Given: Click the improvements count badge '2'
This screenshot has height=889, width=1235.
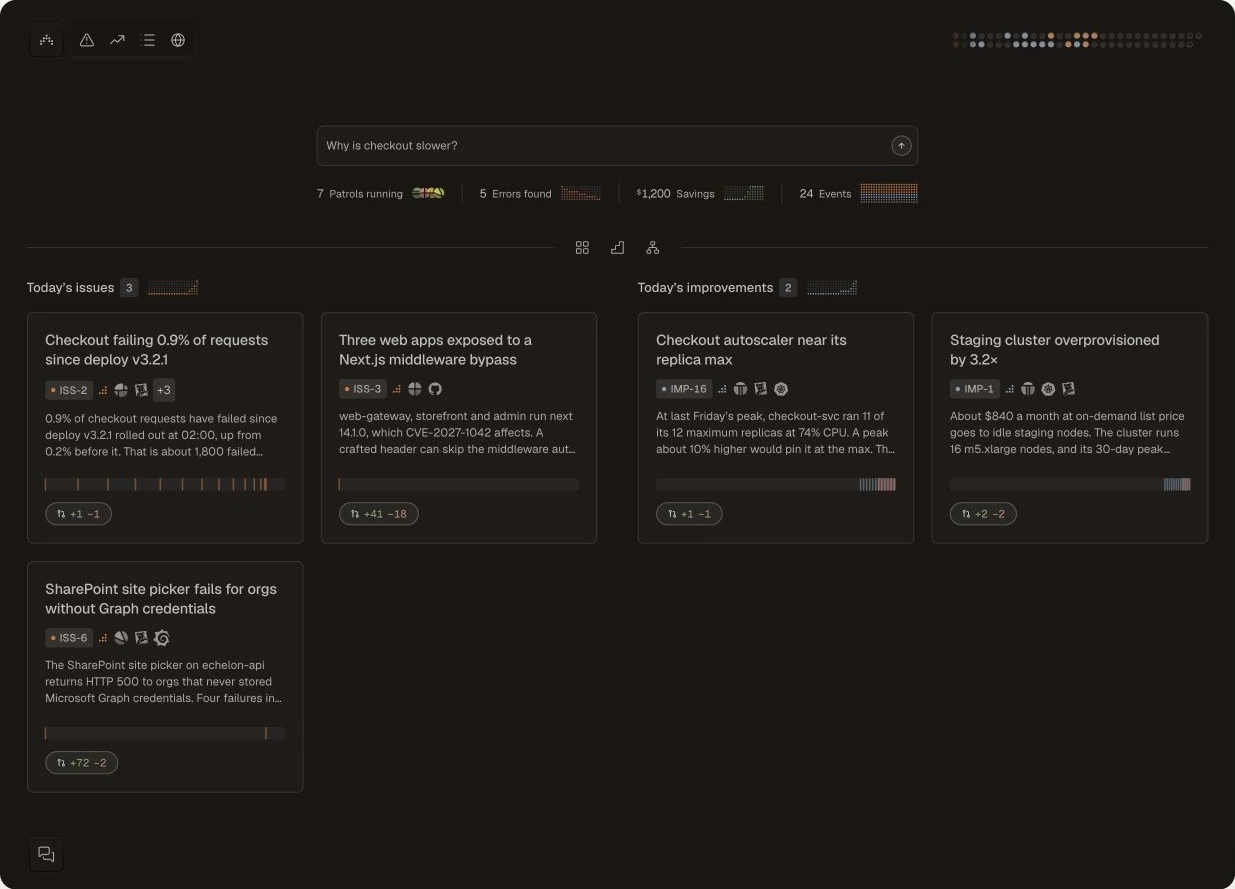Looking at the screenshot, I should (788, 288).
